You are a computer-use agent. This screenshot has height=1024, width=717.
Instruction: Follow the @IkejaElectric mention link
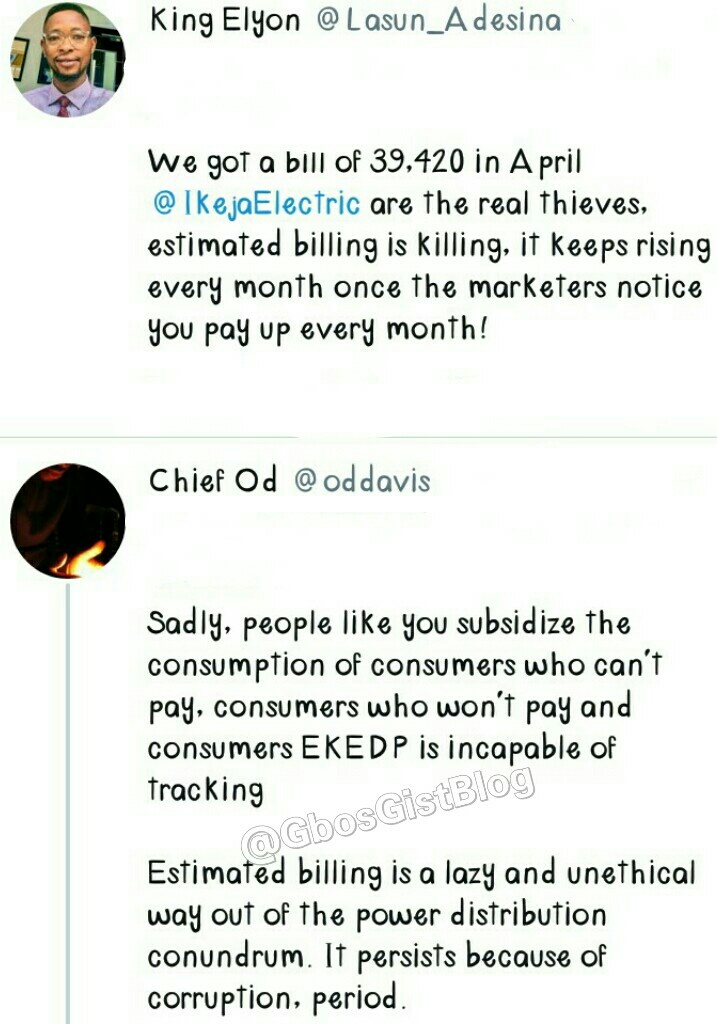[256, 205]
